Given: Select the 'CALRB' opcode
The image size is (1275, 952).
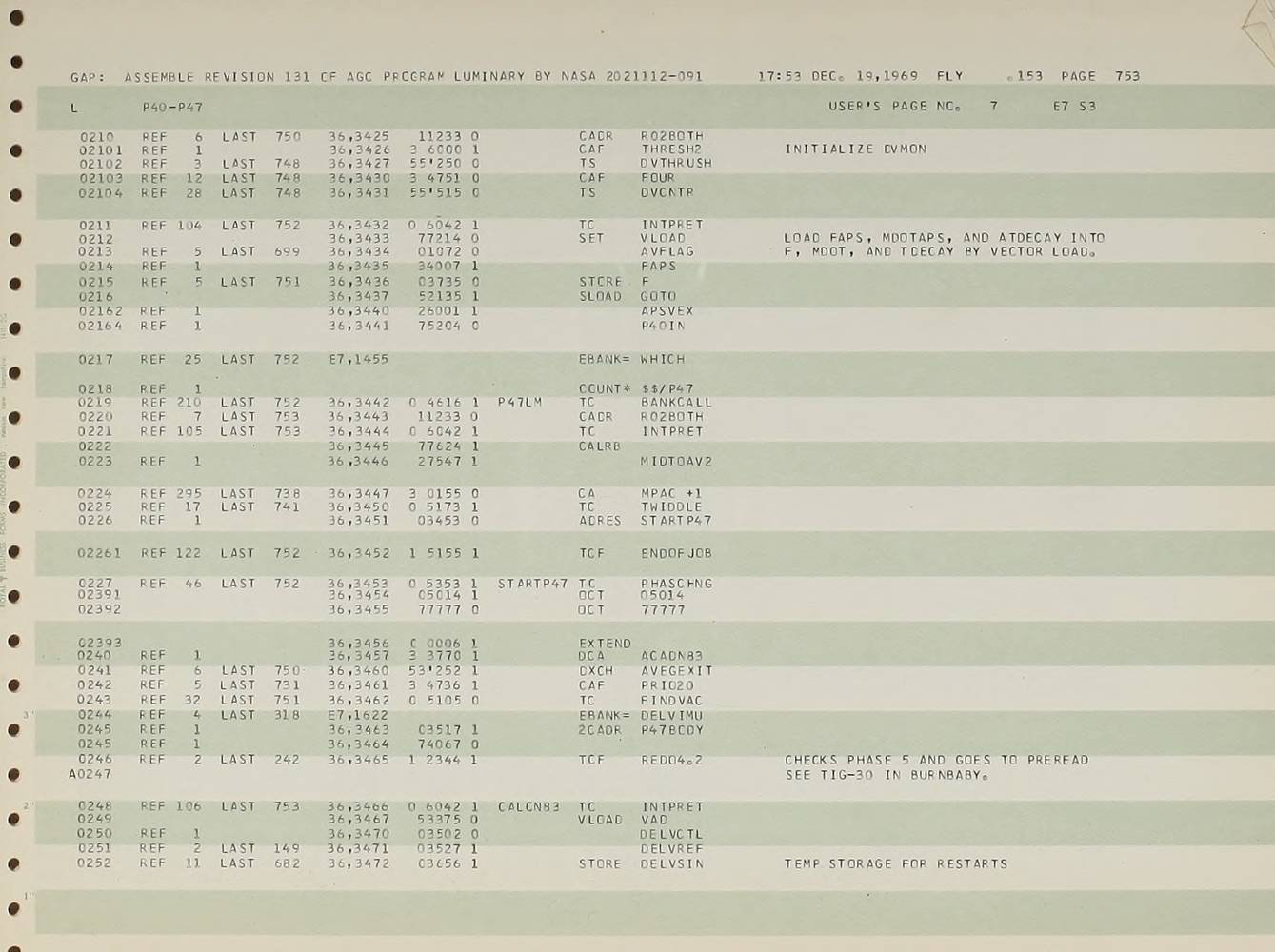Looking at the screenshot, I should (x=600, y=446).
